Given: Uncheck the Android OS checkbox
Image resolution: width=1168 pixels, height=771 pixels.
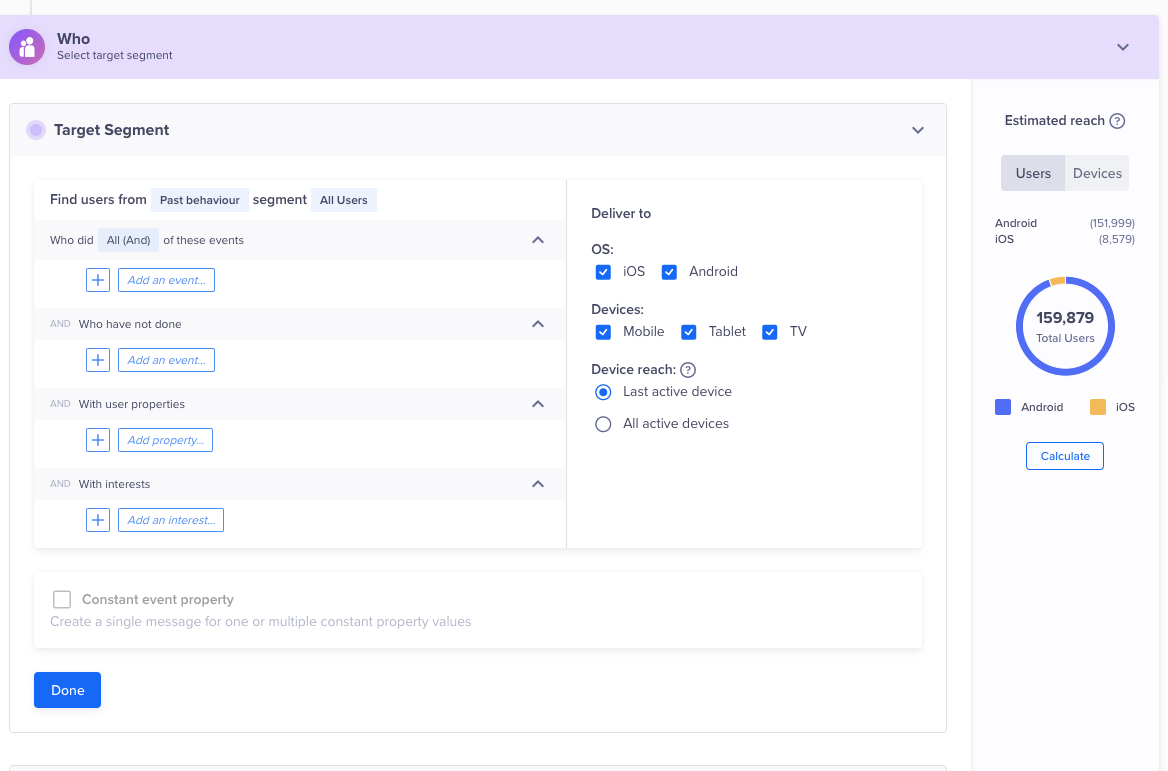Looking at the screenshot, I should (669, 272).
